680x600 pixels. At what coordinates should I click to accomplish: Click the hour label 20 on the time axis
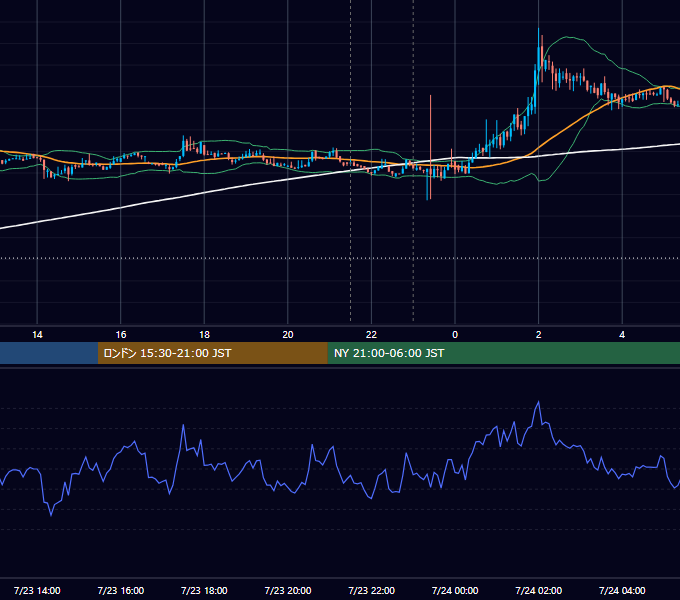tap(288, 335)
